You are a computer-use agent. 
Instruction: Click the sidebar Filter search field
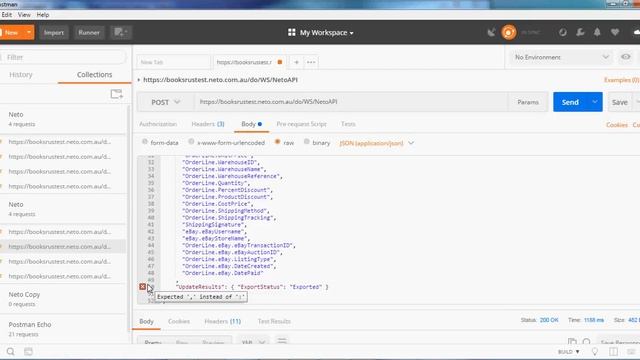(63, 57)
